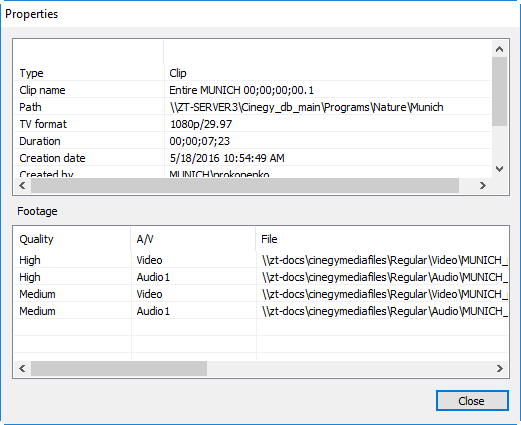
Task: Click properties list scroll right arrow
Action: point(483,185)
